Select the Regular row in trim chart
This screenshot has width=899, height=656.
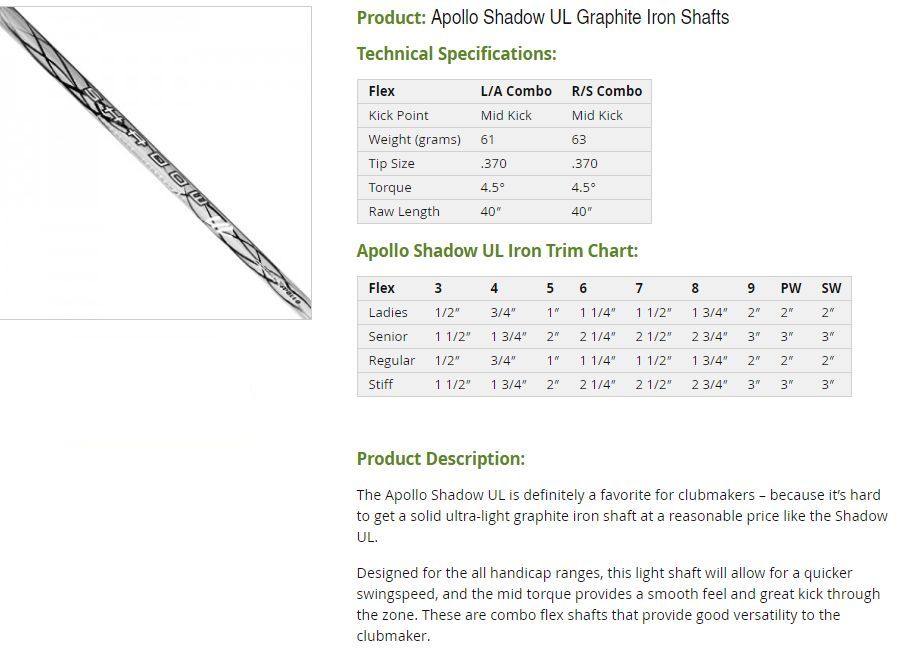[604, 361]
